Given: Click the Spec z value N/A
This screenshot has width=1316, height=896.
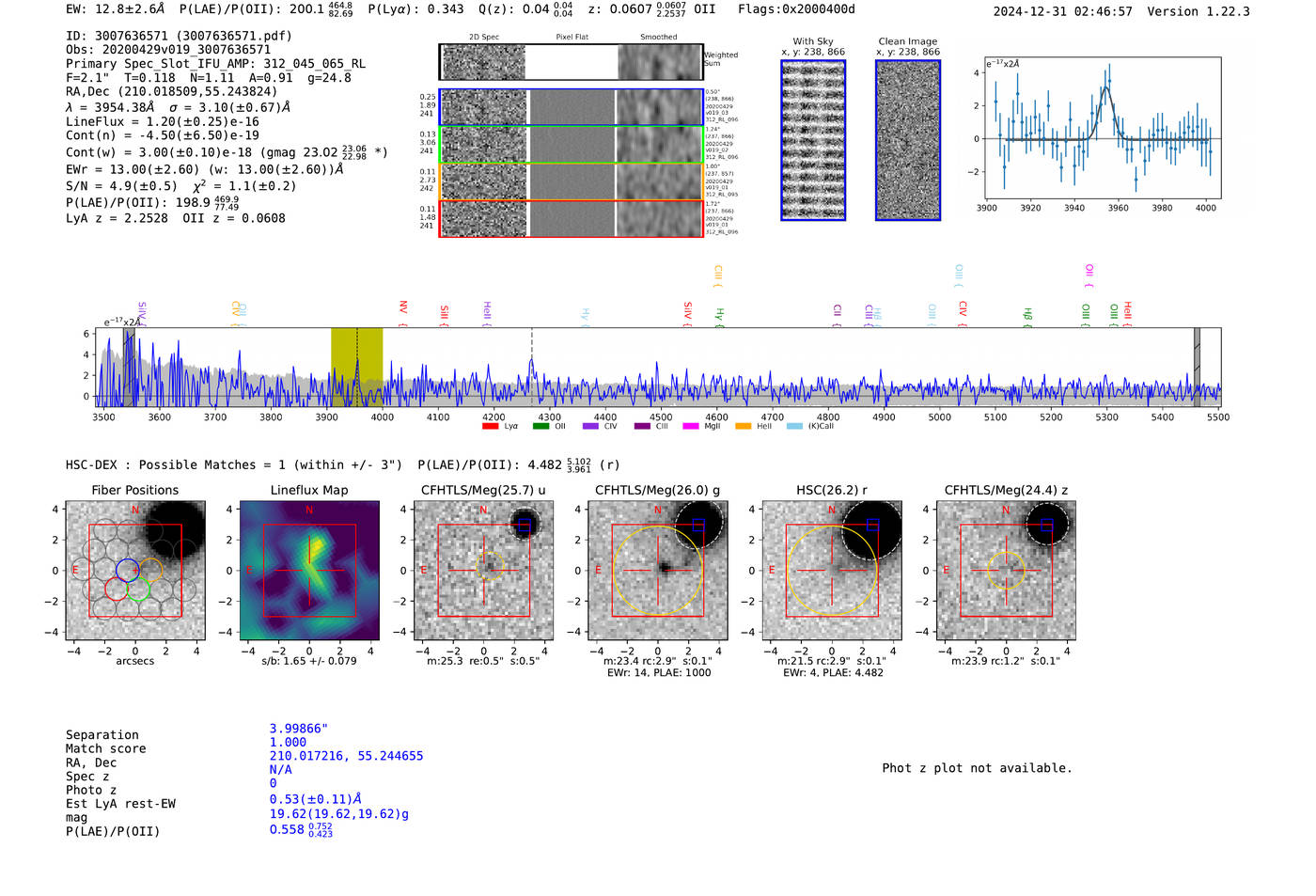Looking at the screenshot, I should click(x=280, y=769).
